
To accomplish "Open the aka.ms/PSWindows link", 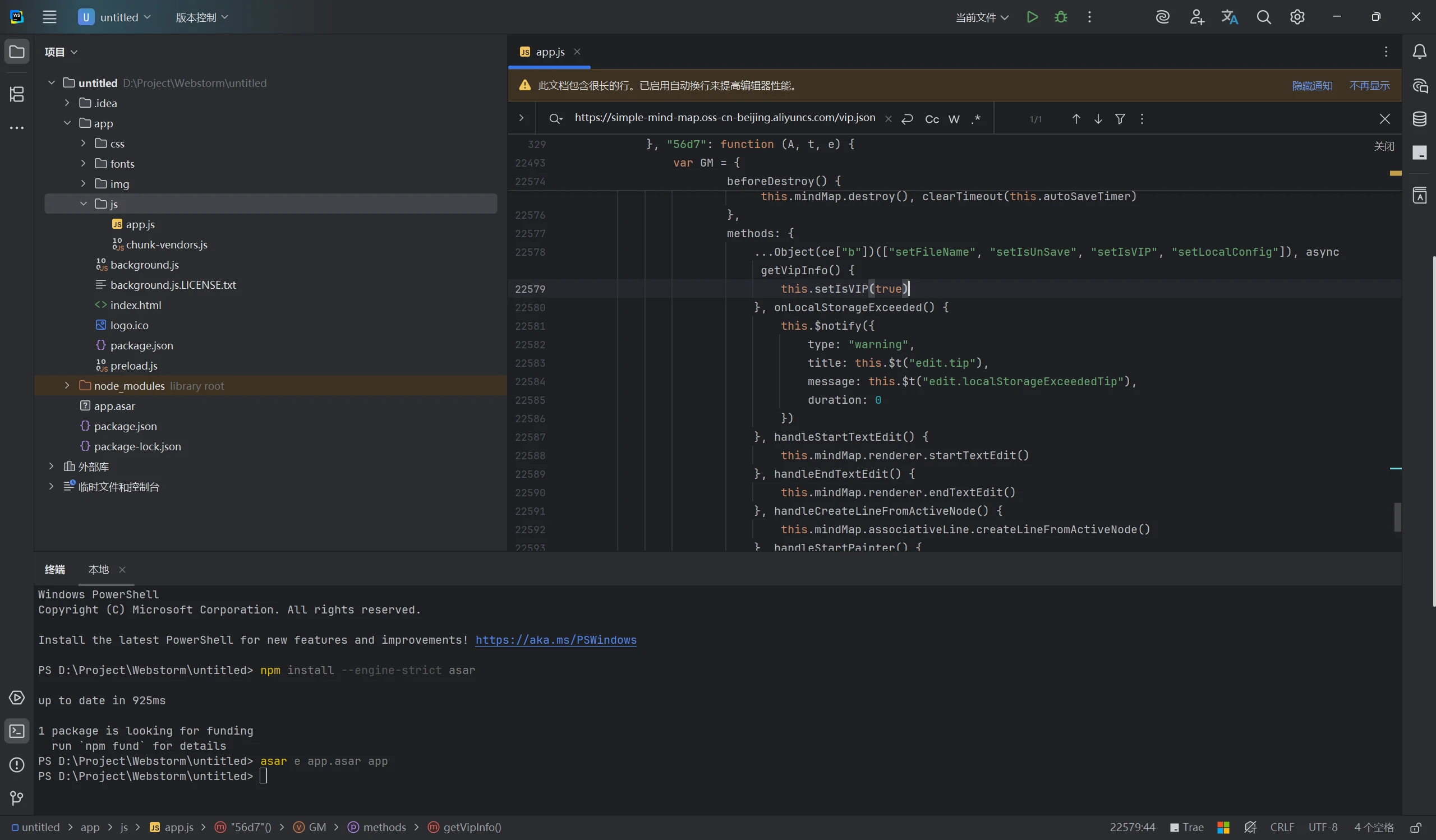I will [555, 640].
